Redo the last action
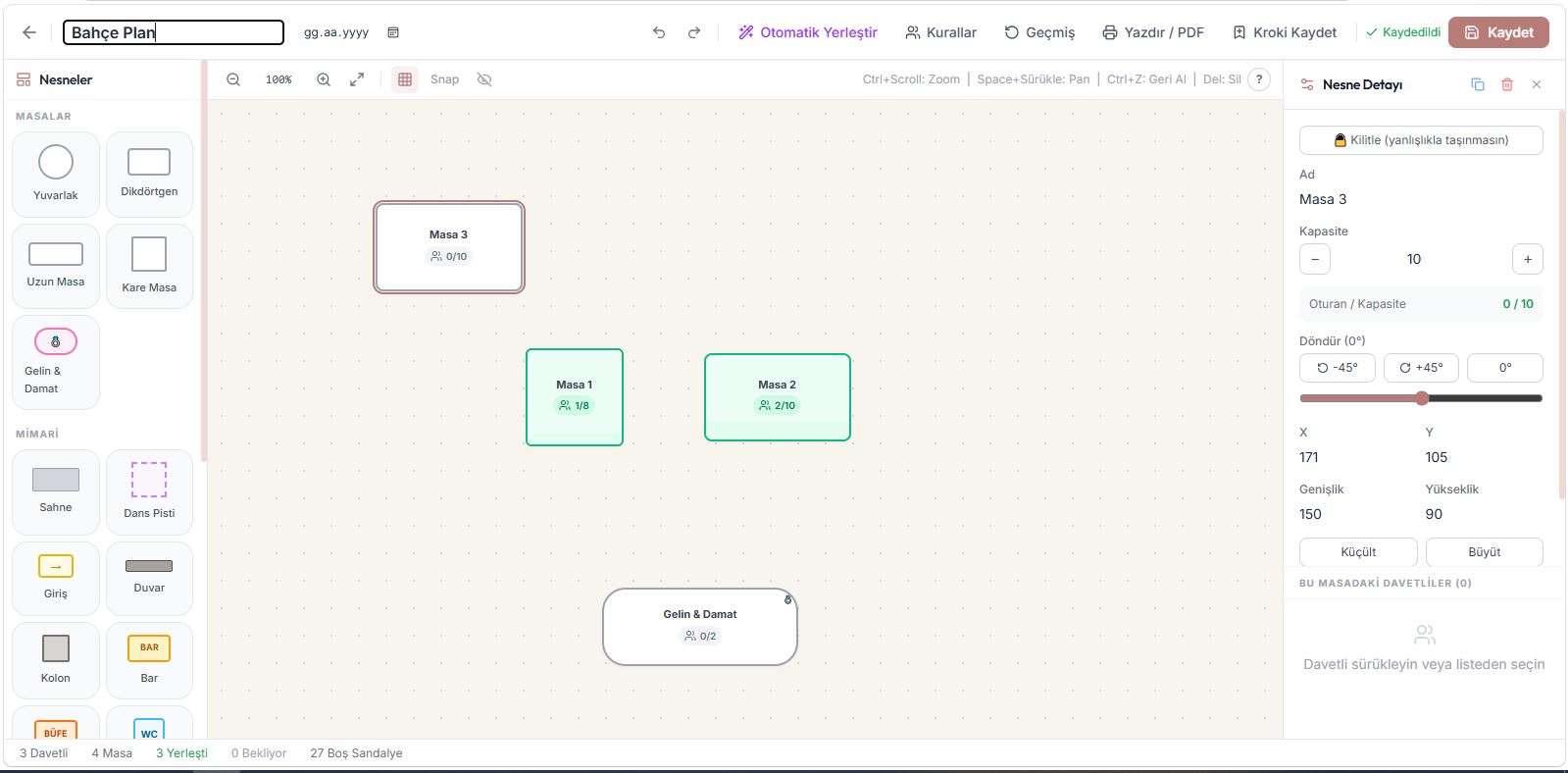 coord(694,32)
